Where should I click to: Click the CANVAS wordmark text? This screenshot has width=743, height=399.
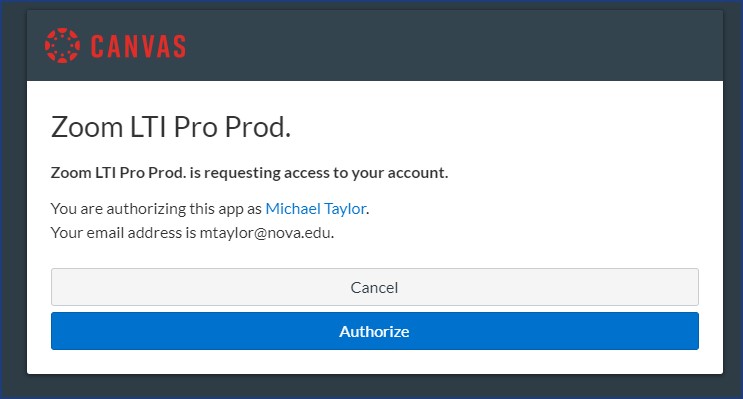pos(138,46)
